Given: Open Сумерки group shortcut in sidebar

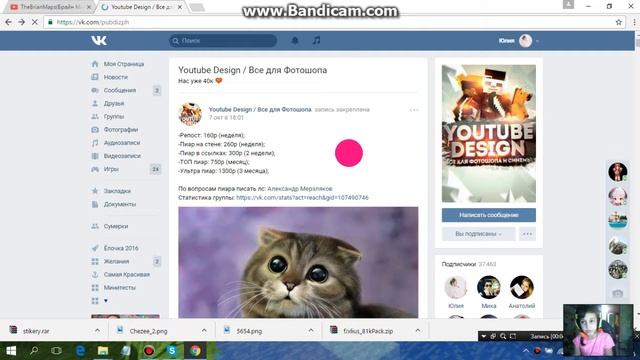Looking at the screenshot, I should [116, 226].
